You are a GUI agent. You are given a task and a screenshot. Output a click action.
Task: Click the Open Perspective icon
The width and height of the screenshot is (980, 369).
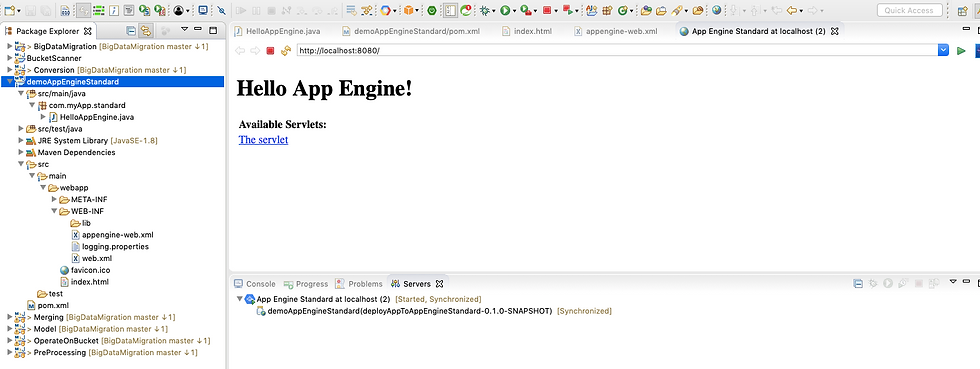(963, 11)
